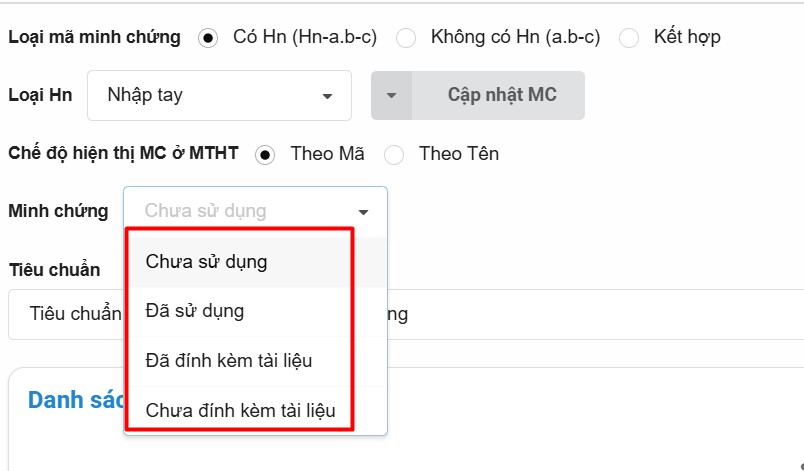Choose 'Chưa sử dụng' from the list
This screenshot has height=471, width=804.
pos(207,262)
